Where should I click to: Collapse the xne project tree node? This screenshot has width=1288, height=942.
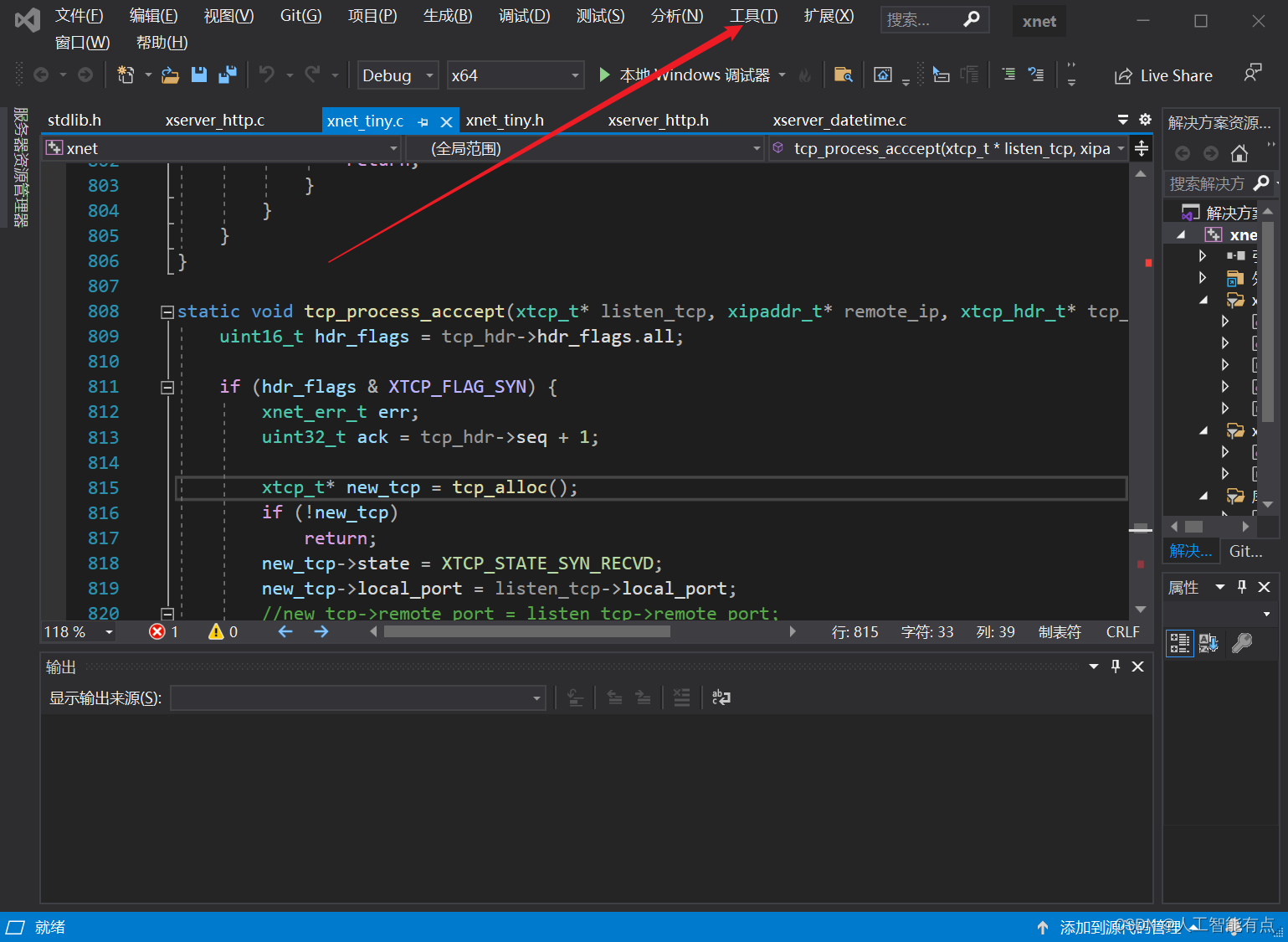pyautogui.click(x=1181, y=235)
